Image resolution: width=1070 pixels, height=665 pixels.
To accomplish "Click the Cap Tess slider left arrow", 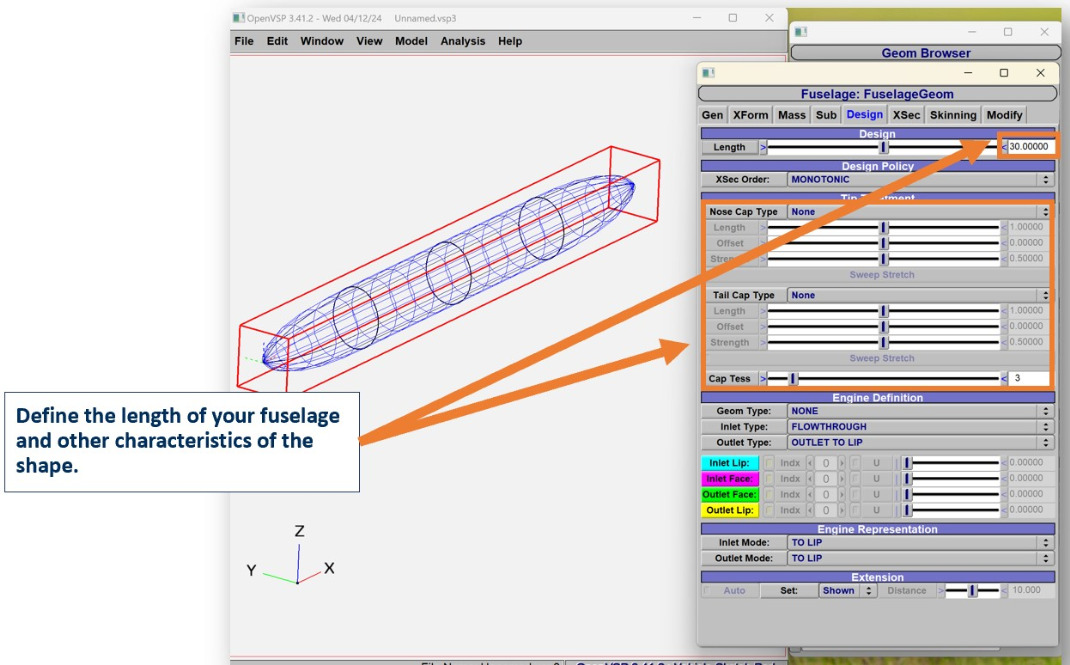I will pyautogui.click(x=763, y=379).
